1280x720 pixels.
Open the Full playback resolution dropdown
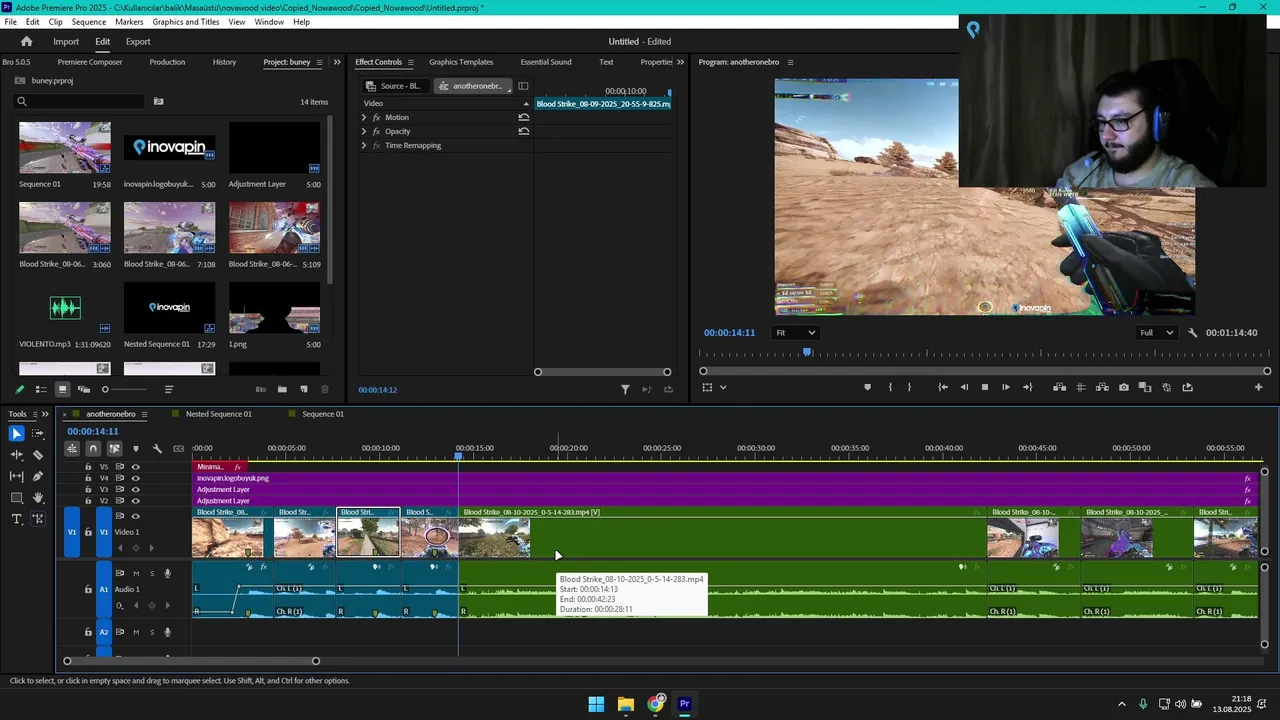pyautogui.click(x=1157, y=333)
